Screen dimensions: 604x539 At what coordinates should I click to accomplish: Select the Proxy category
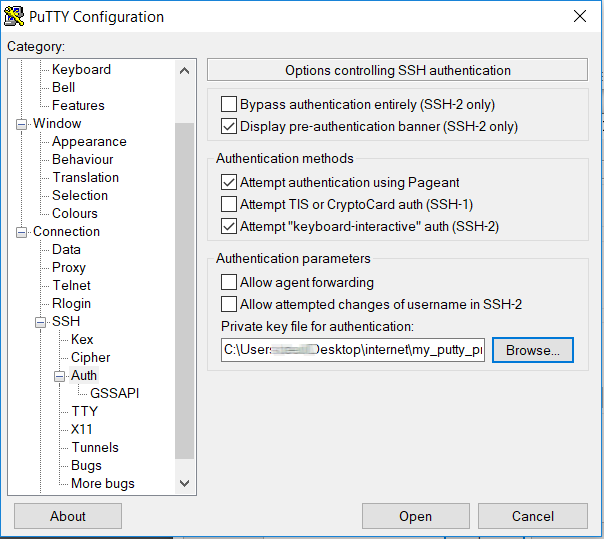(x=69, y=267)
